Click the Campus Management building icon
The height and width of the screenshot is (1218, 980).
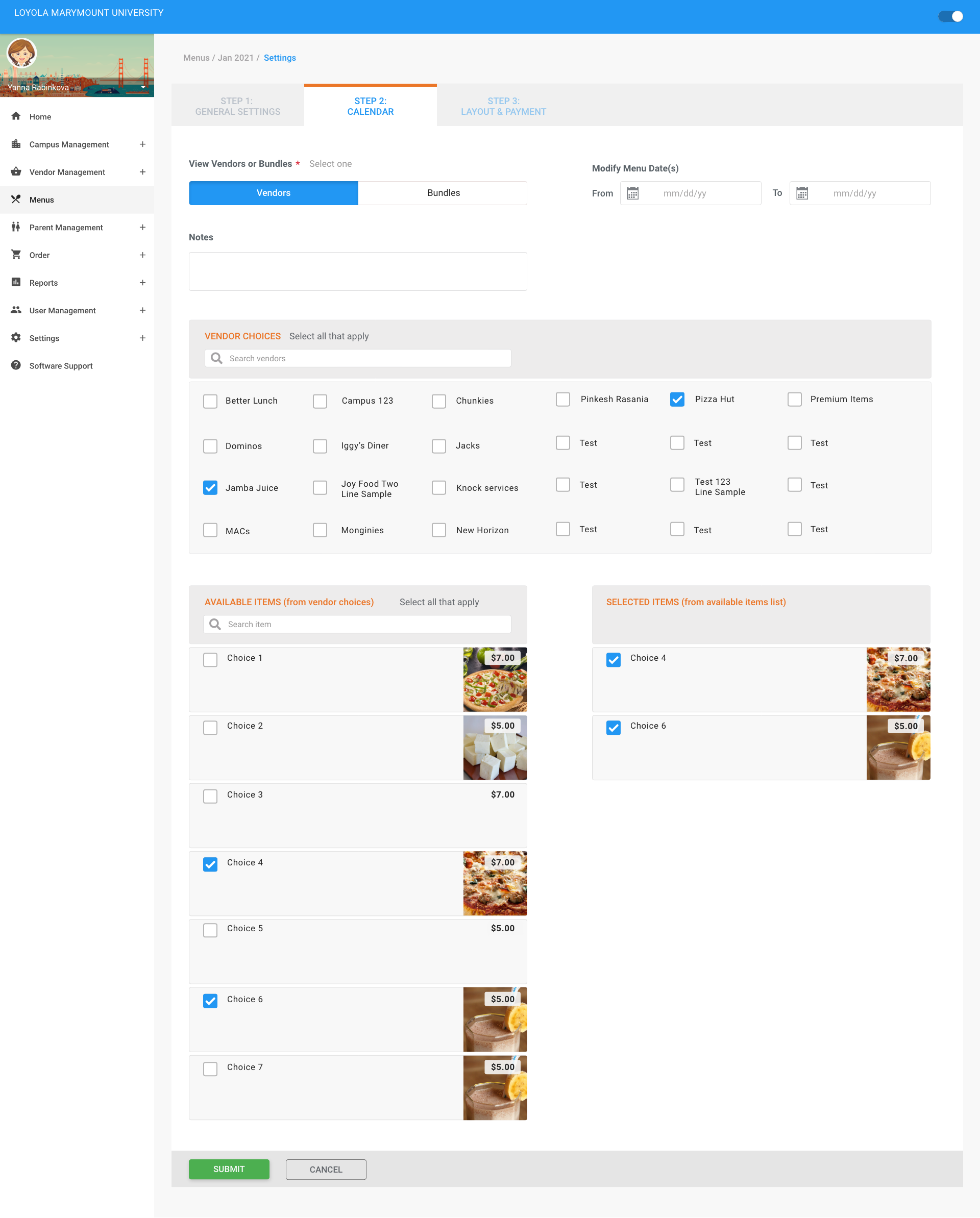[16, 144]
